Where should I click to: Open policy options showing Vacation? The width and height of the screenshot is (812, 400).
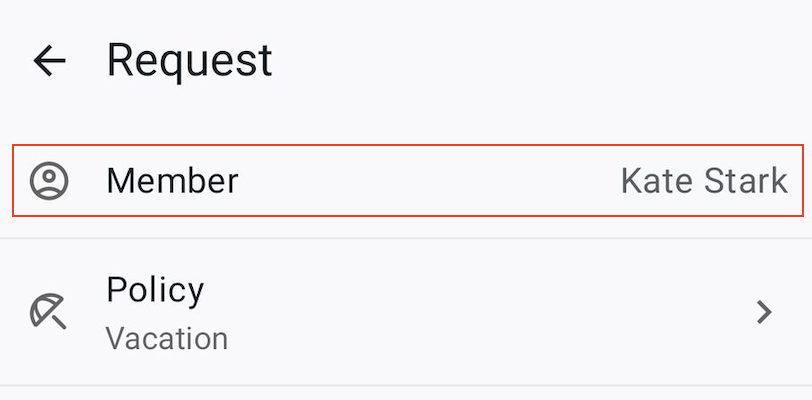(407, 312)
